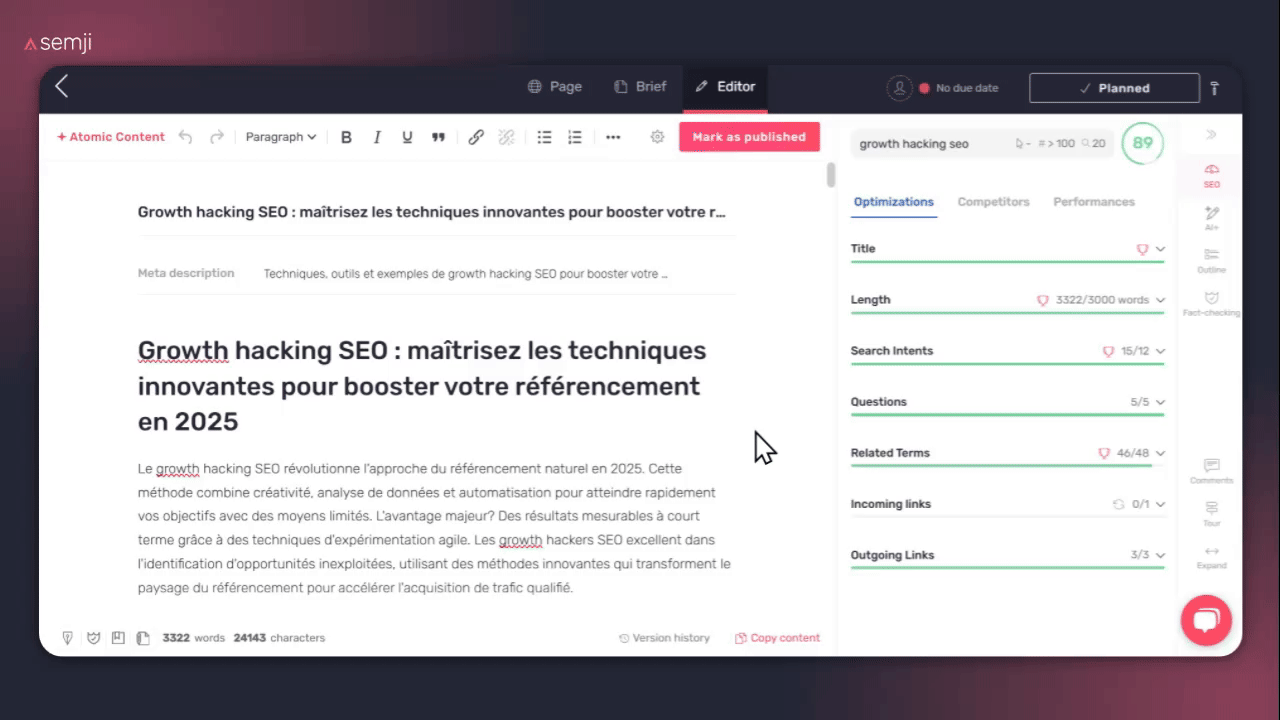Set the due date via No due date

pos(959,88)
